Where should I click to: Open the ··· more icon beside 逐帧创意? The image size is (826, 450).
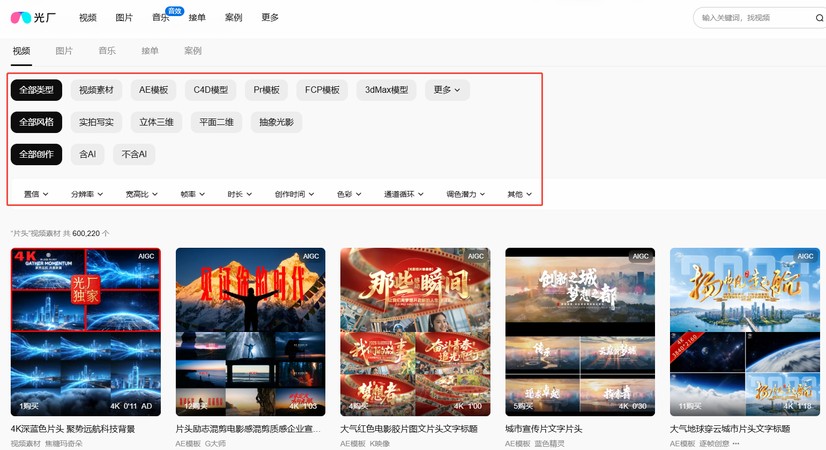coord(736,444)
